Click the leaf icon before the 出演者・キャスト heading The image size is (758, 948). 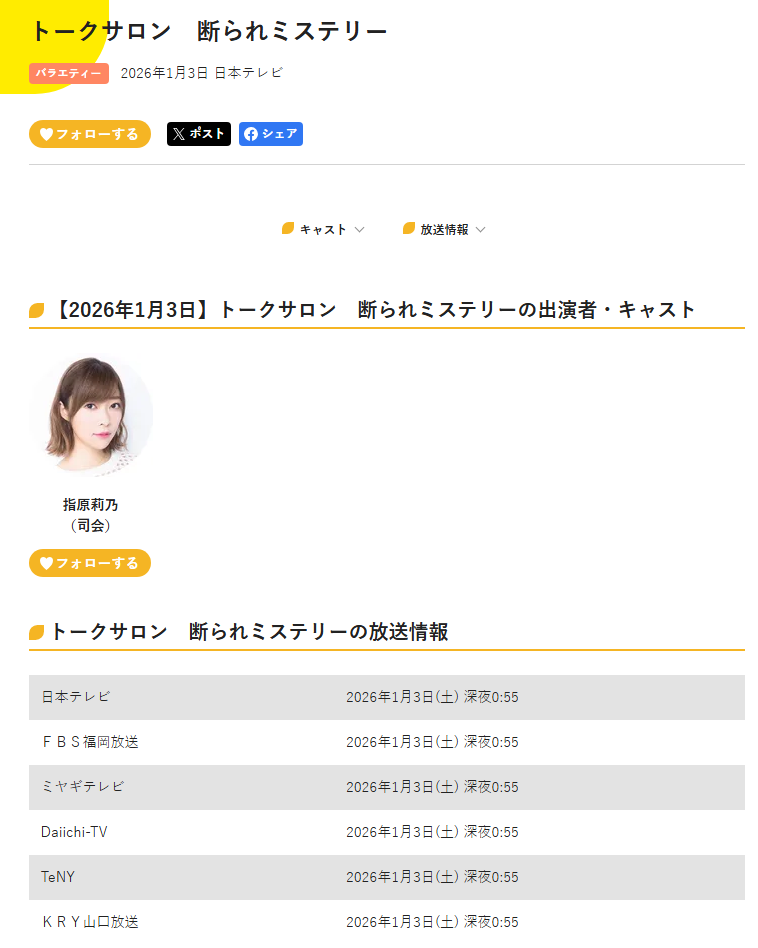(37, 311)
